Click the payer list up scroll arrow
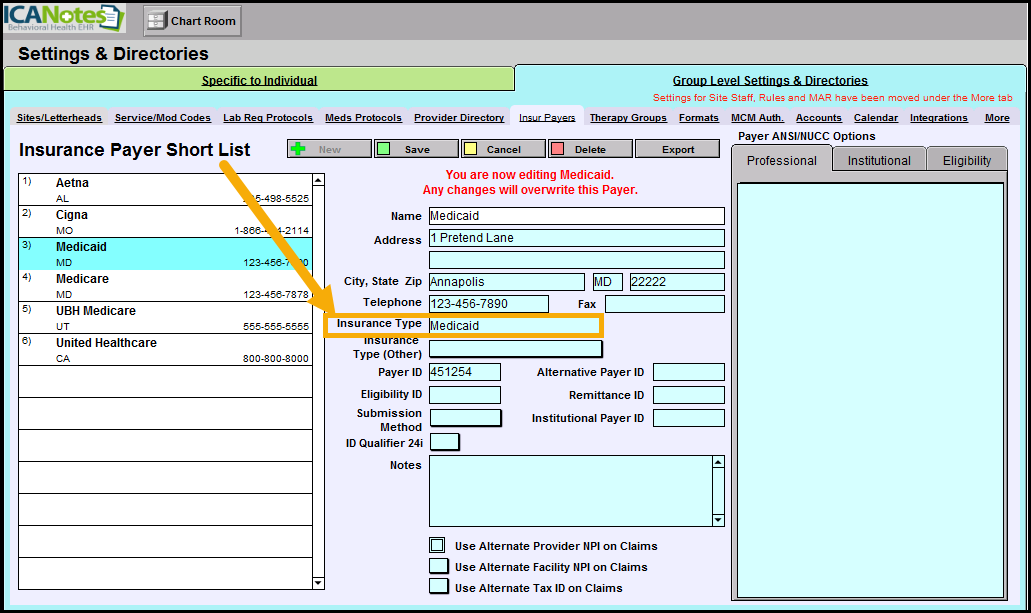 [319, 180]
